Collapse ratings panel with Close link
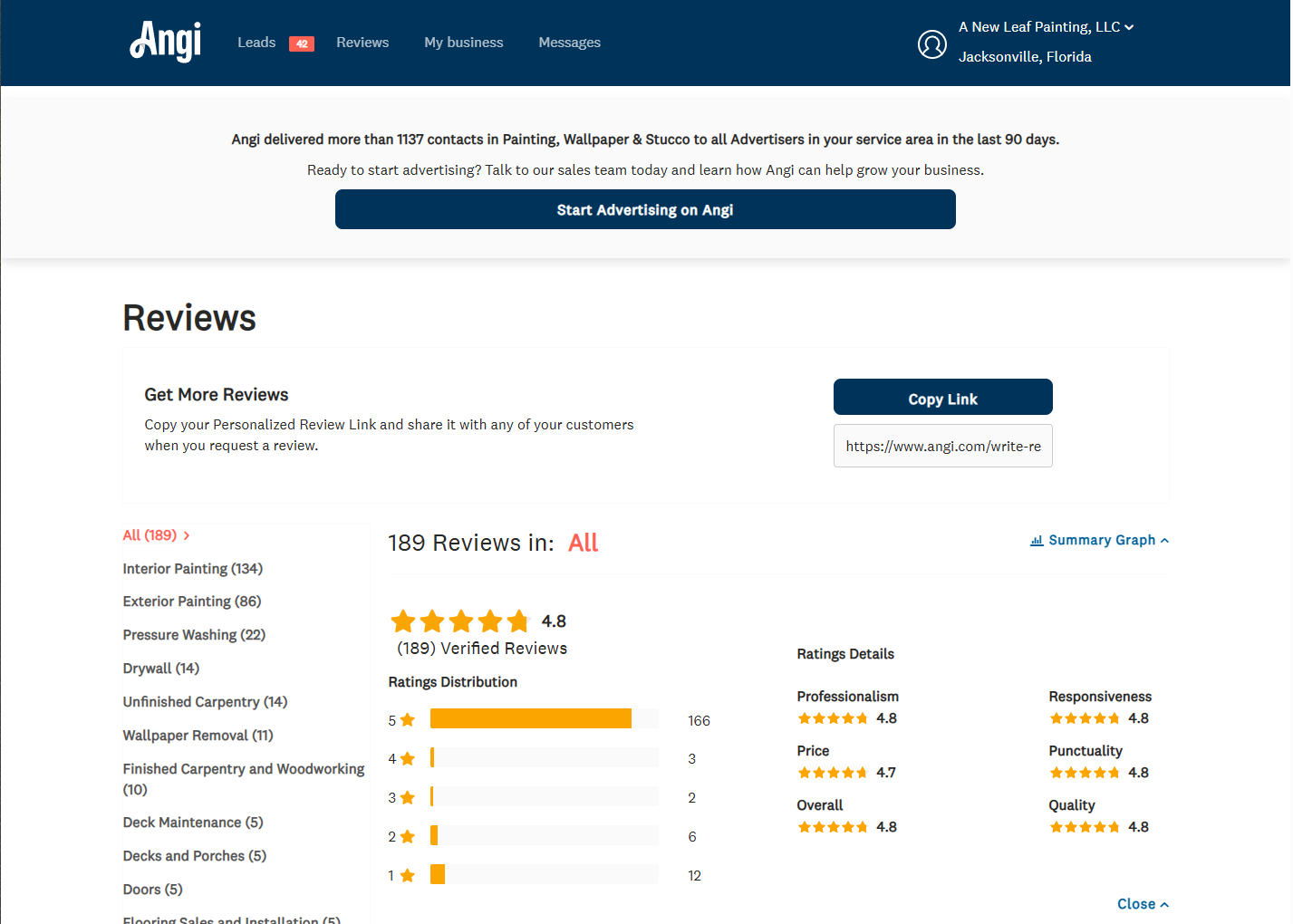This screenshot has width=1293, height=924. tap(1142, 904)
